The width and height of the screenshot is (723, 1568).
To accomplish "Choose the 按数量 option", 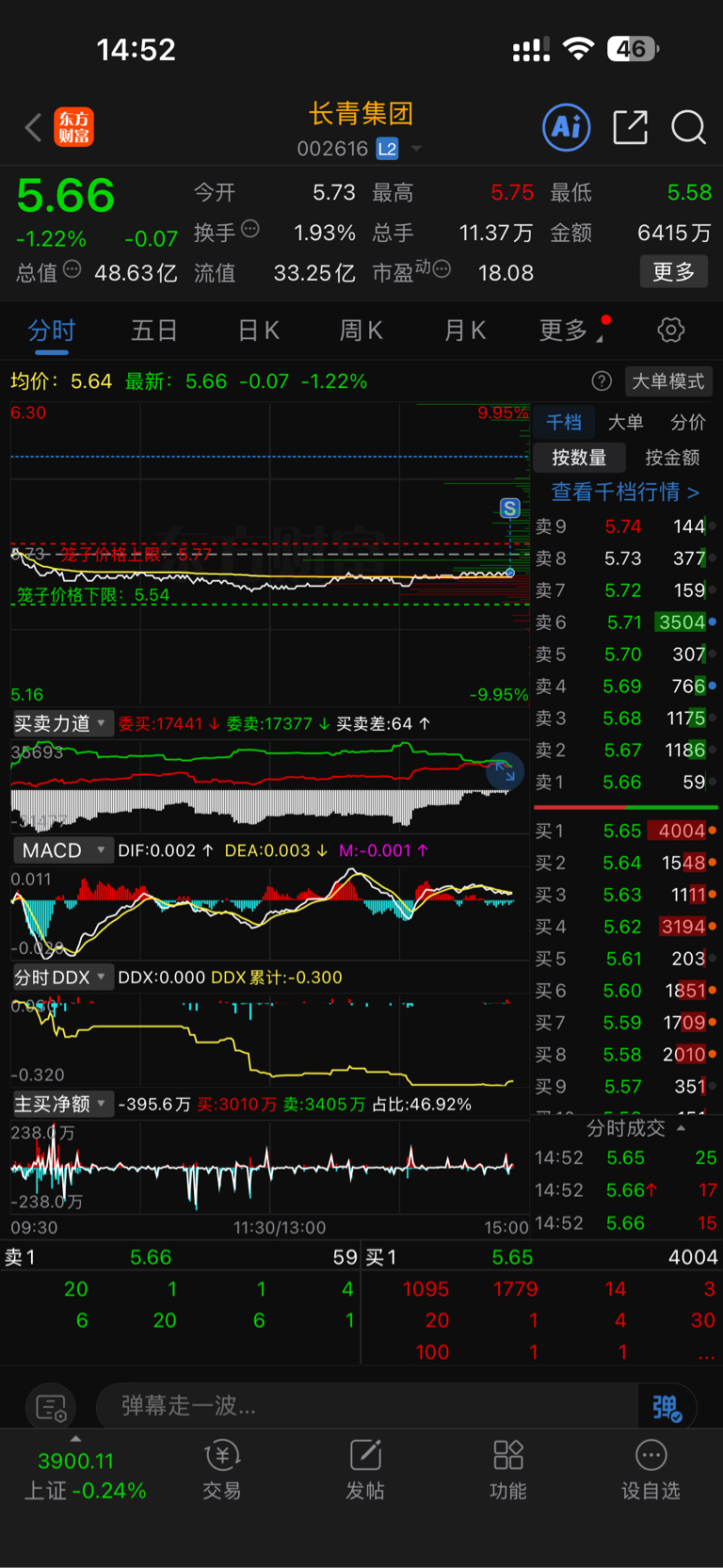I will pos(579,458).
